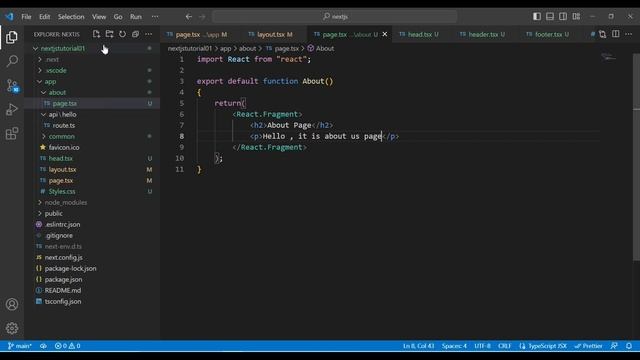640x360 pixels.
Task: Switch to the layout.tsx tab
Action: click(271, 34)
